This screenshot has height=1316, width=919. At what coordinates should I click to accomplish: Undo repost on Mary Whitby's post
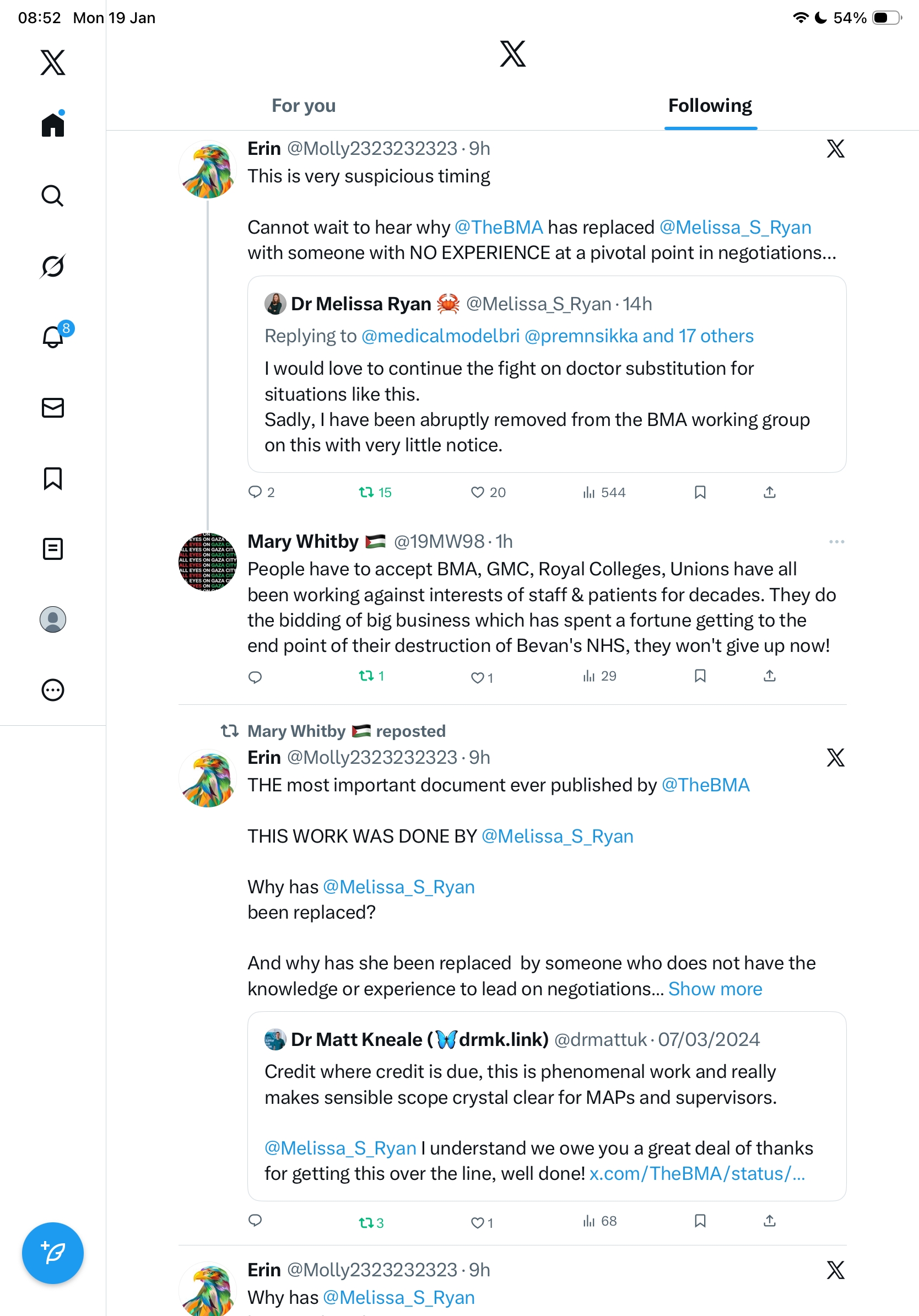pyautogui.click(x=367, y=676)
